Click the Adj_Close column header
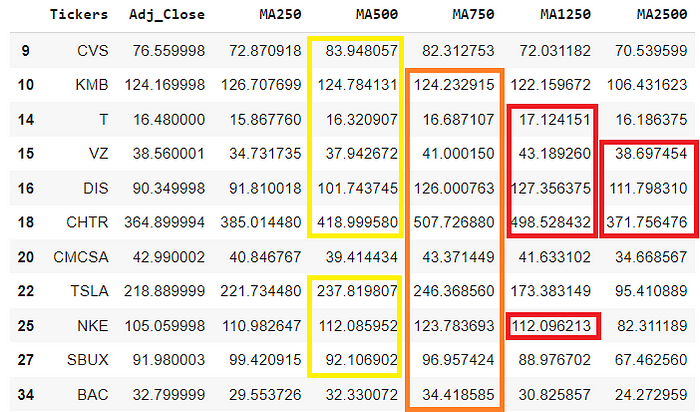The width and height of the screenshot is (700, 412). 167,14
